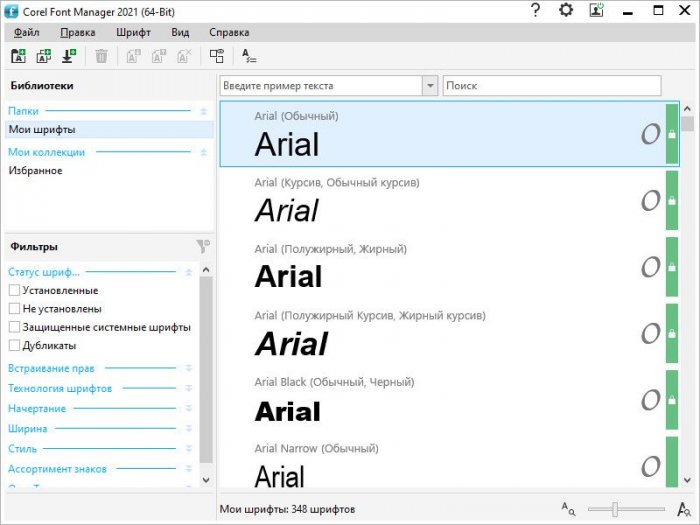Click the Поиск search field
Image resolution: width=700 pixels, height=525 pixels.
pyautogui.click(x=552, y=85)
